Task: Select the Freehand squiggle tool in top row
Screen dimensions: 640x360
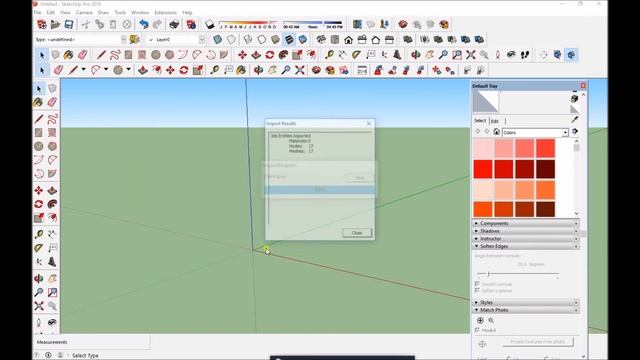Action: [115, 55]
